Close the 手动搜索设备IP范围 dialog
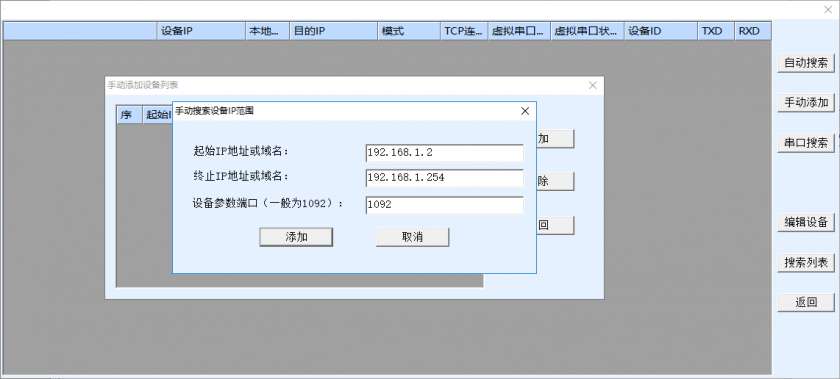 click(x=525, y=111)
